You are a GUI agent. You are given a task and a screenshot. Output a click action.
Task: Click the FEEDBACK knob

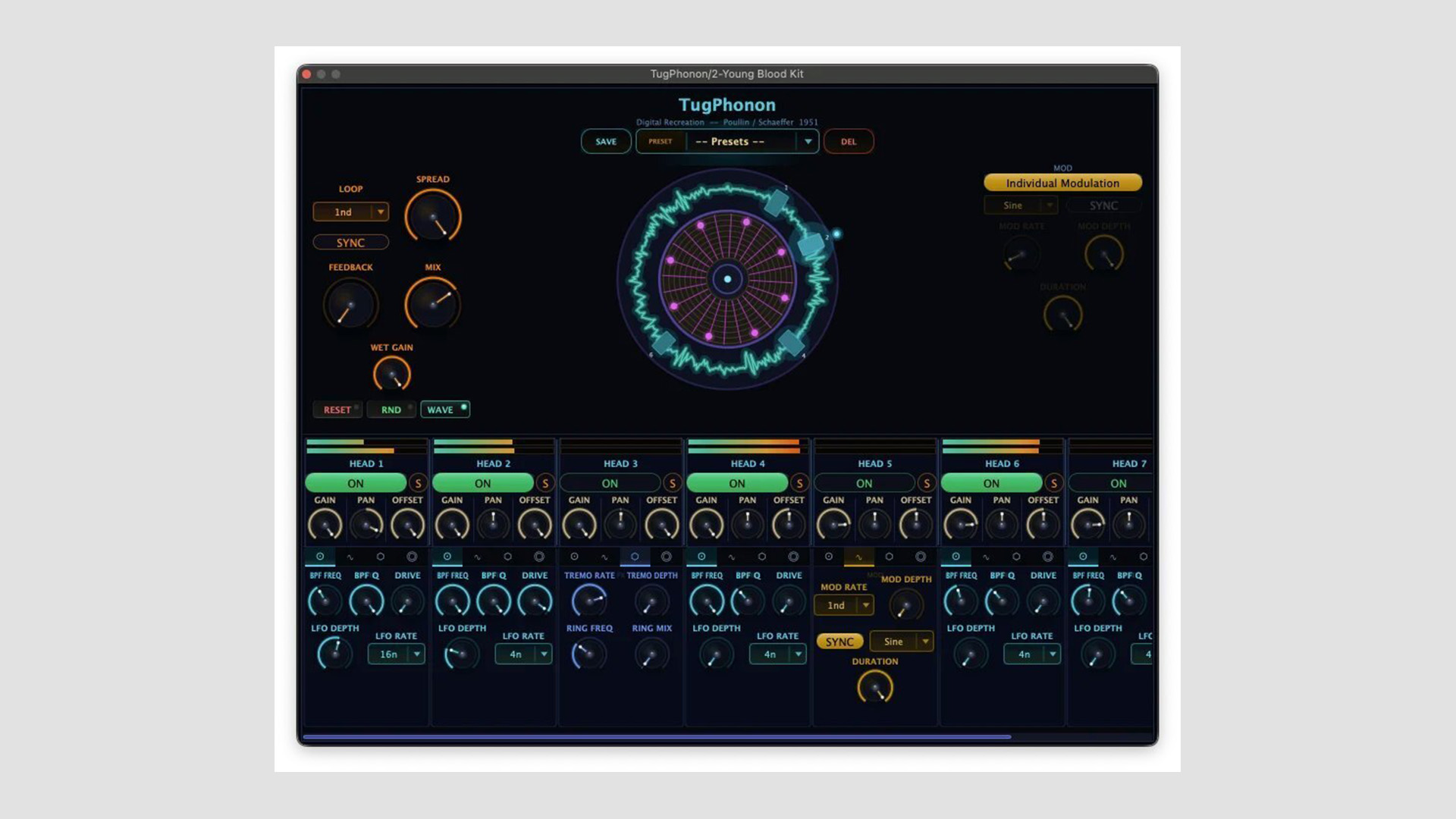[x=350, y=304]
